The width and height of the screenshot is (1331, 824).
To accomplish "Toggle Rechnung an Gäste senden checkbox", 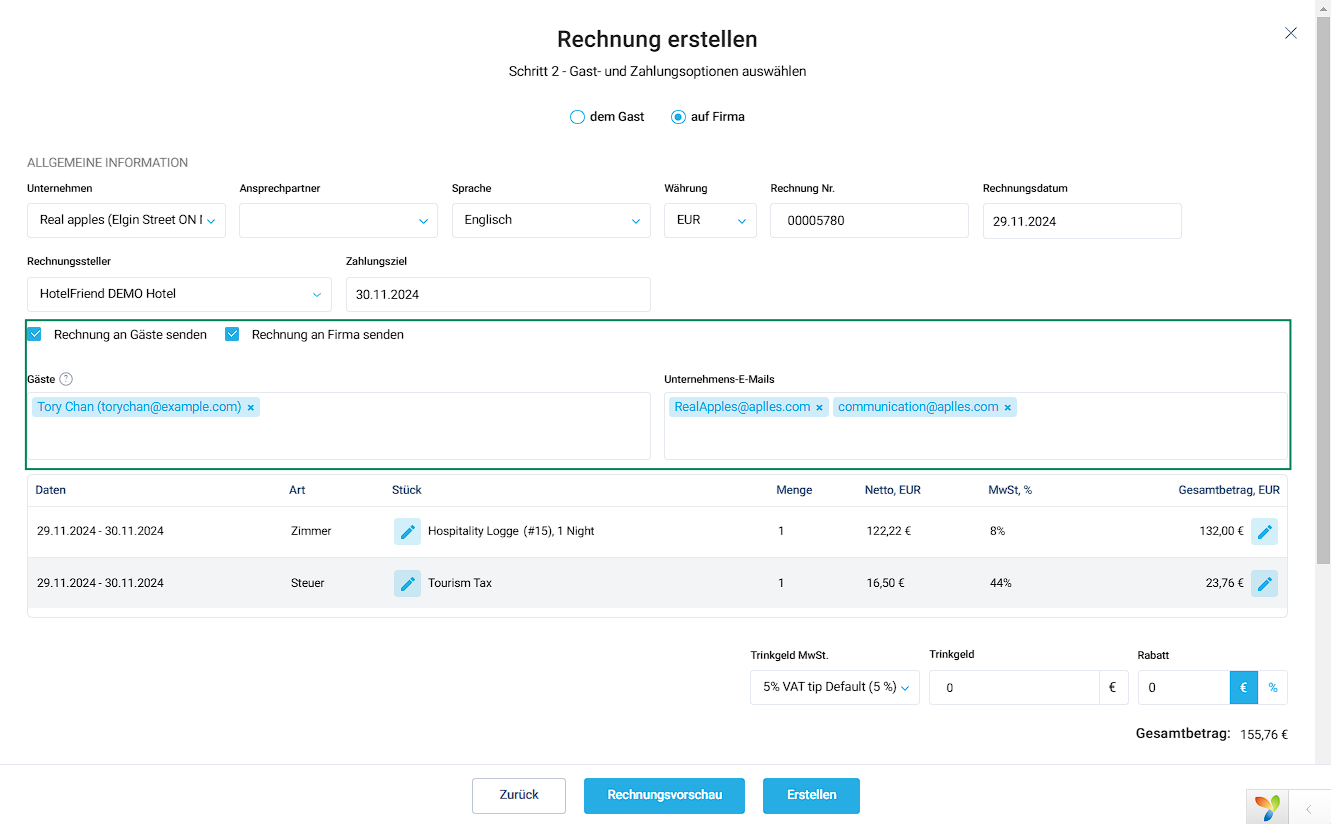I will pos(35,334).
